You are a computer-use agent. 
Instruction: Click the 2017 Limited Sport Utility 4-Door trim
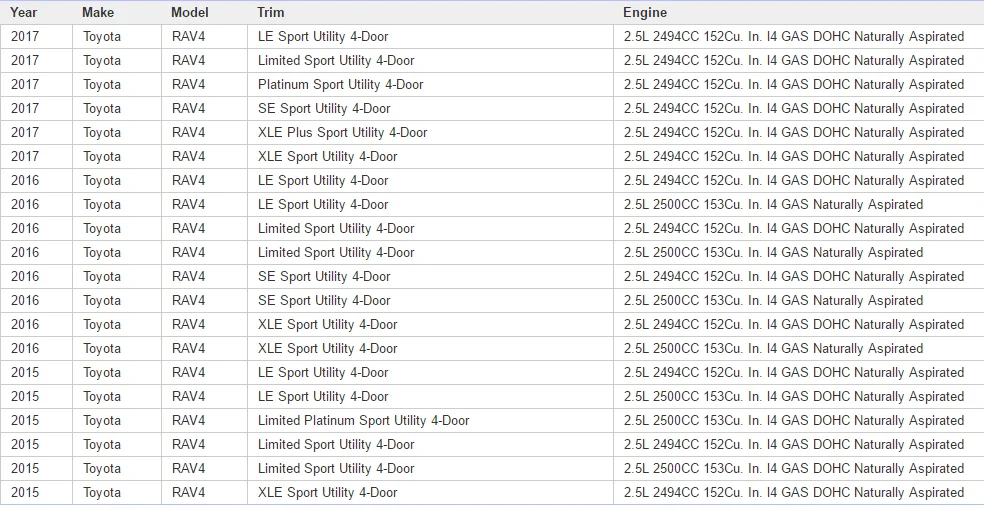[x=336, y=61]
